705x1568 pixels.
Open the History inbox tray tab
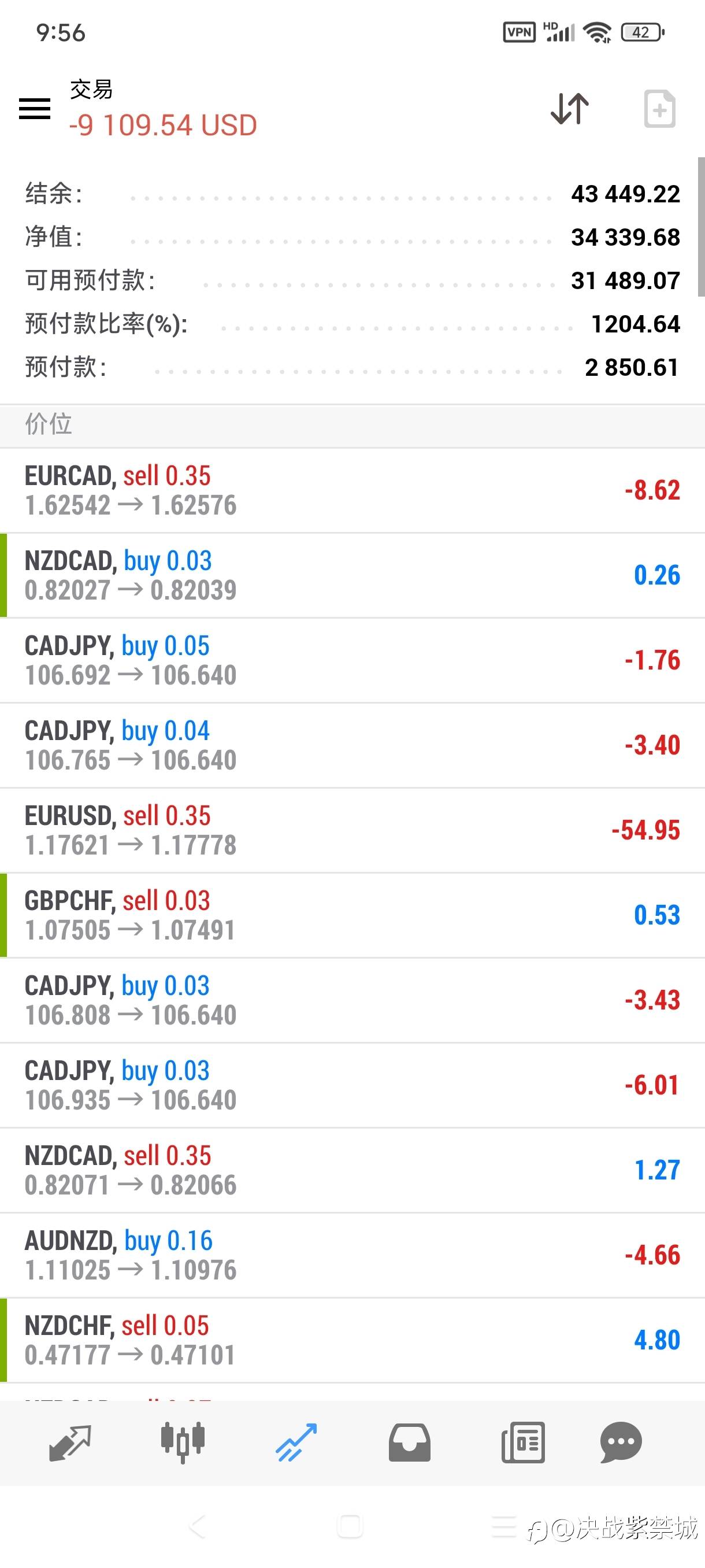point(409,1442)
